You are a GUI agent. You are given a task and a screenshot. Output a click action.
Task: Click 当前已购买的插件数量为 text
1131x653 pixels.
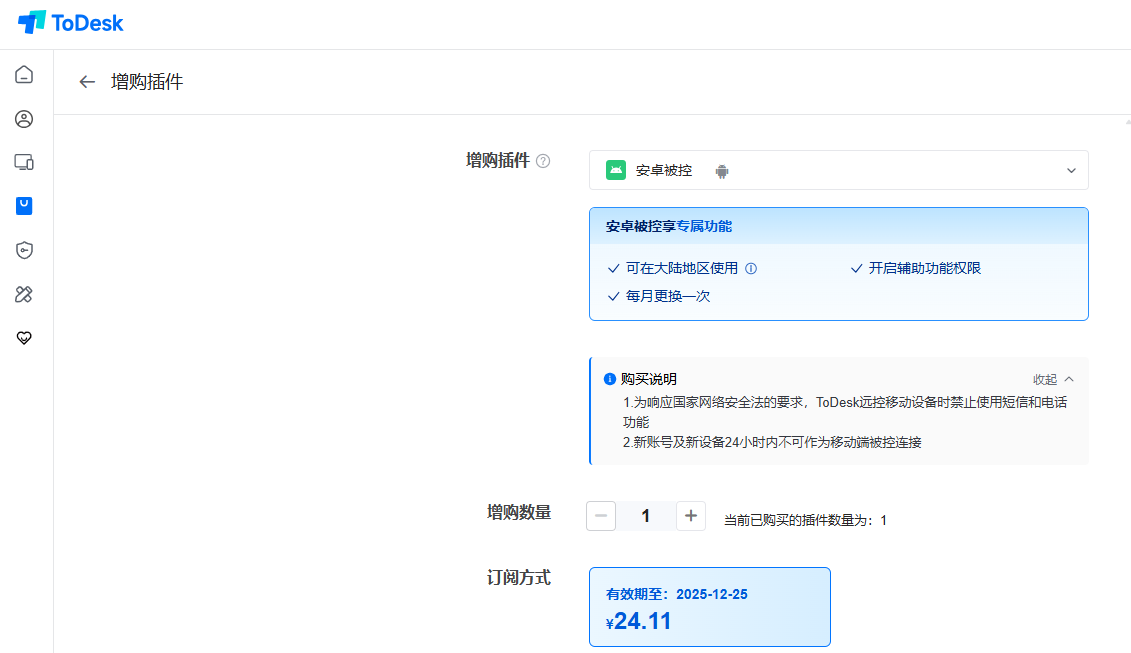[805, 520]
